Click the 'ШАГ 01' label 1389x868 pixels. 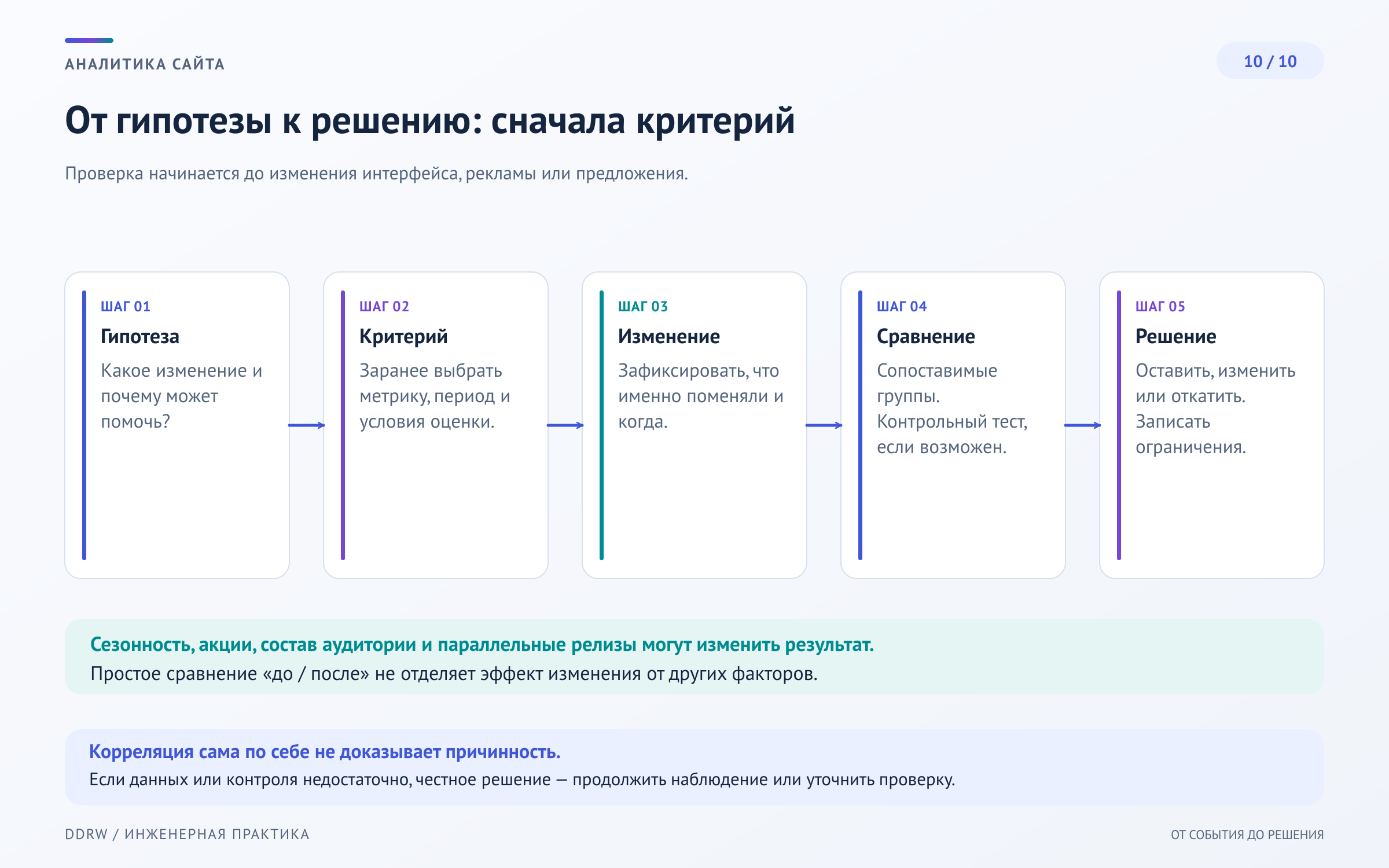click(126, 307)
